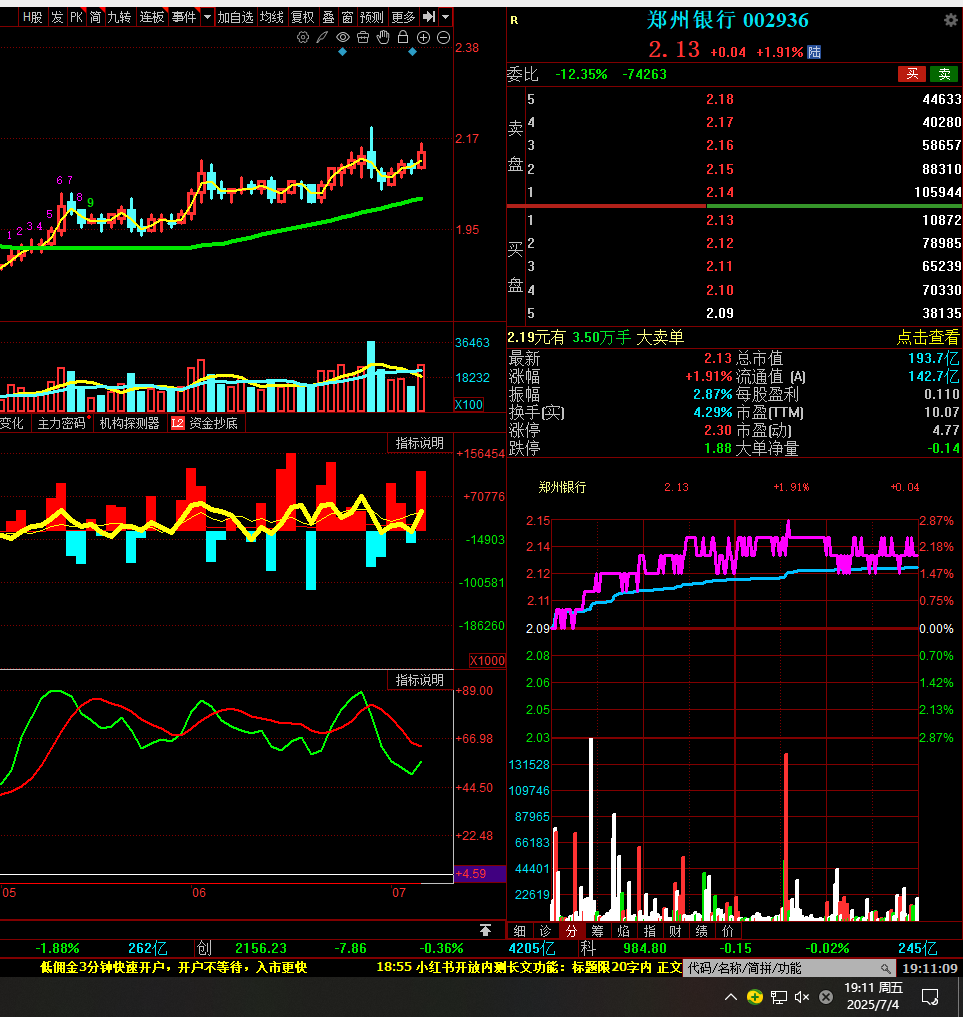Open 指标说明 for the bottom oscillator indicator
The image size is (963, 1017).
point(420,680)
